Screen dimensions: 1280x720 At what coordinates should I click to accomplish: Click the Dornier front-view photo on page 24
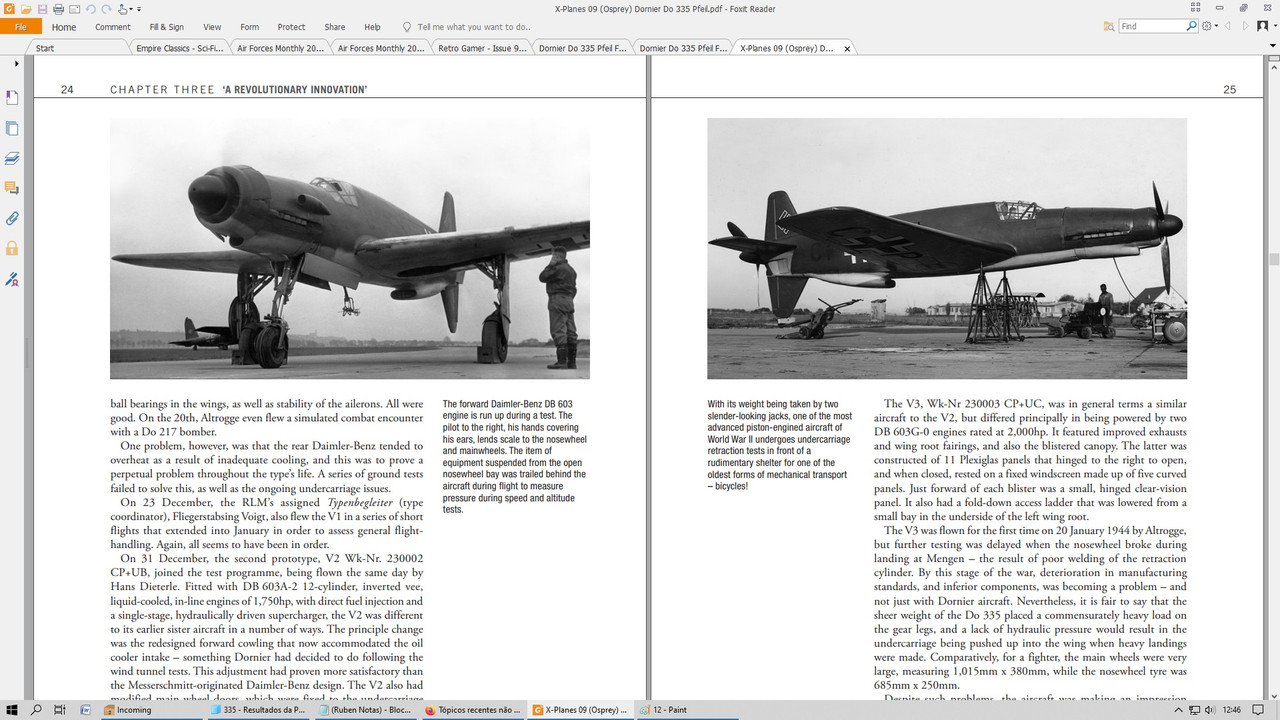pyautogui.click(x=350, y=249)
